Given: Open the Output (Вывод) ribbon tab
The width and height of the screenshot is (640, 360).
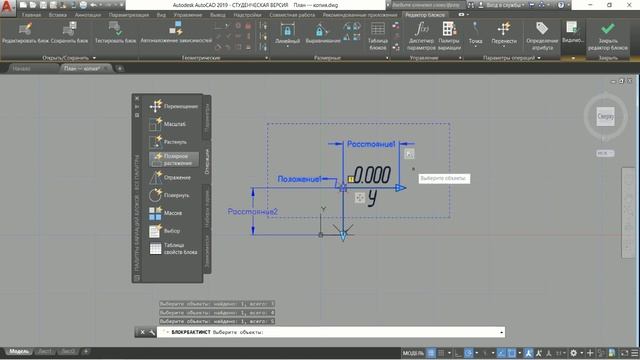Looking at the screenshot, I should click(218, 15).
